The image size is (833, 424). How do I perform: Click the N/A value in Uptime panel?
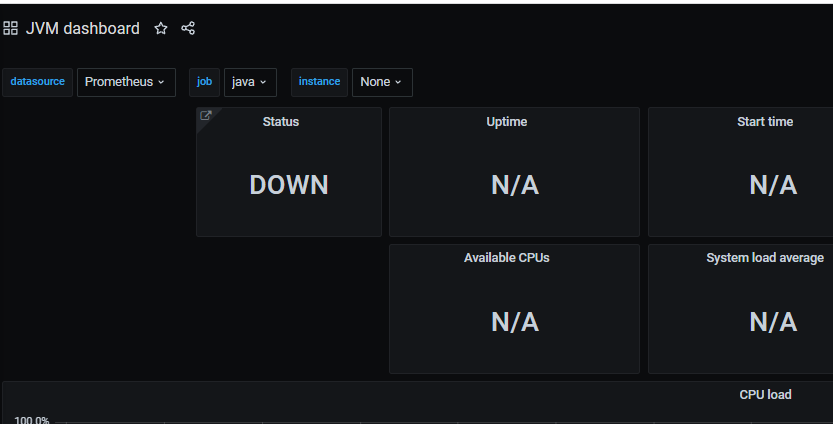tap(515, 185)
